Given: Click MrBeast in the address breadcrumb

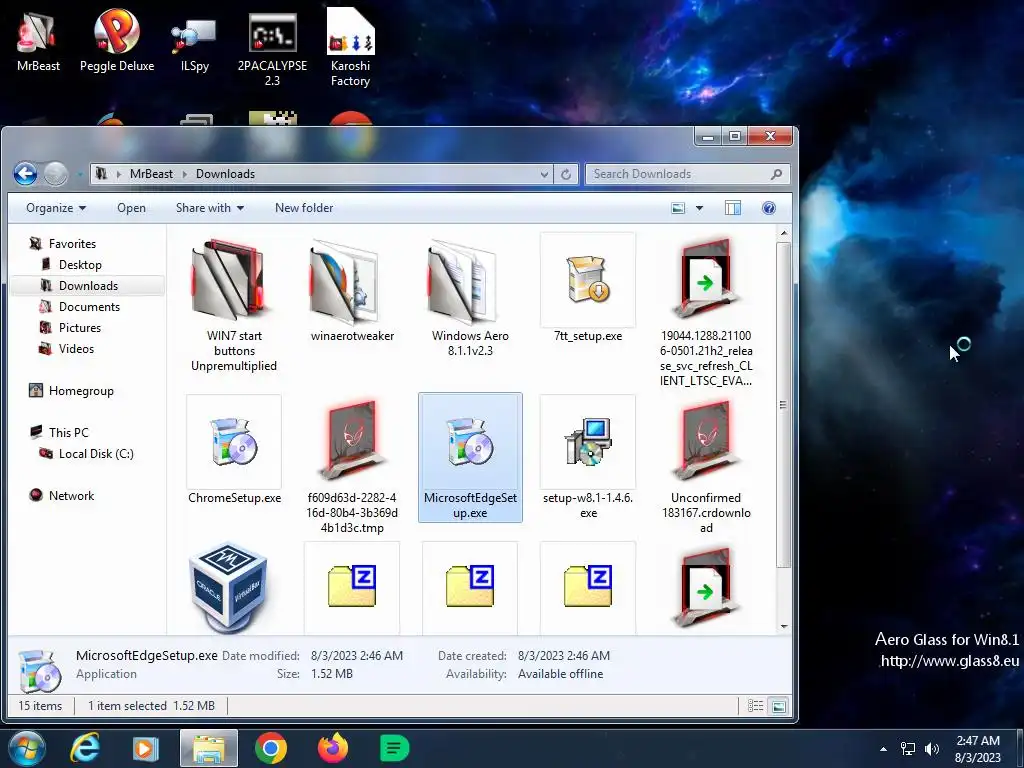Looking at the screenshot, I should pyautogui.click(x=152, y=174).
